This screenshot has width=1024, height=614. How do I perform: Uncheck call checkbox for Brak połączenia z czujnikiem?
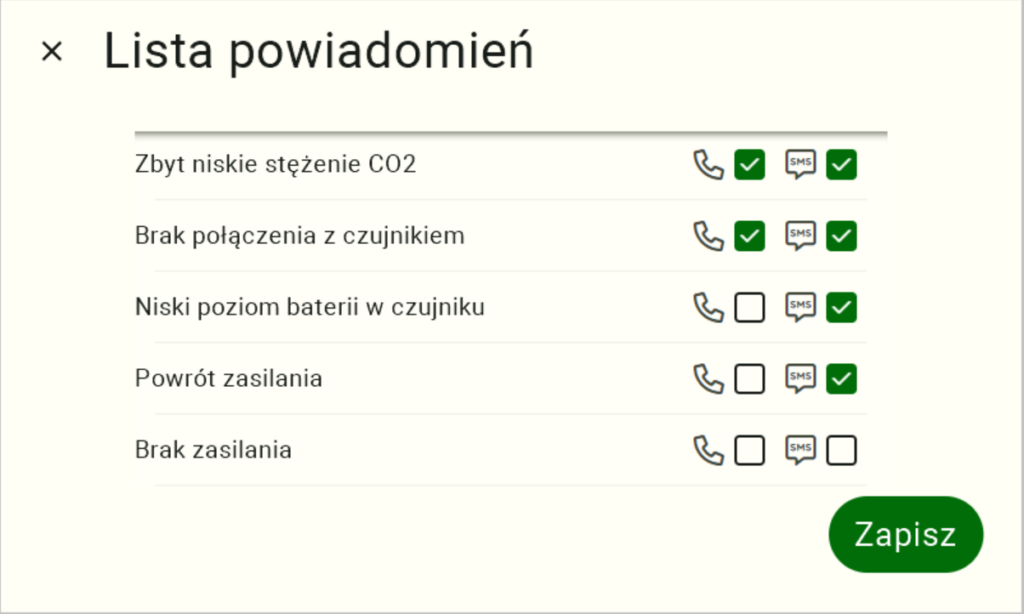[x=750, y=236]
